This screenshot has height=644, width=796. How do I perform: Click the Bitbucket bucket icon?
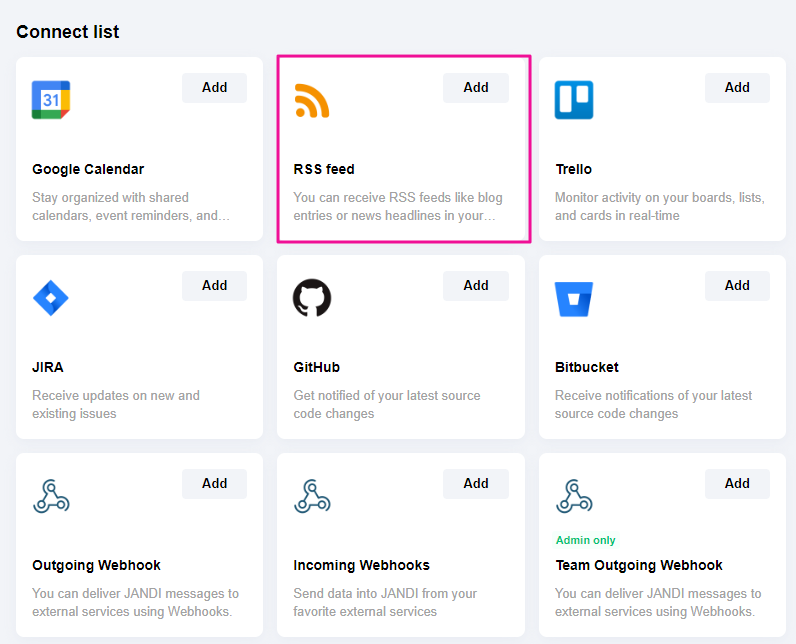point(574,298)
